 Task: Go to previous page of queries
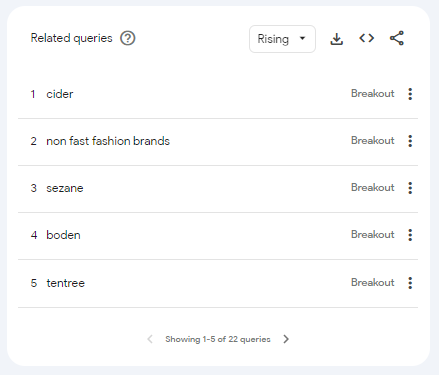[150, 339]
